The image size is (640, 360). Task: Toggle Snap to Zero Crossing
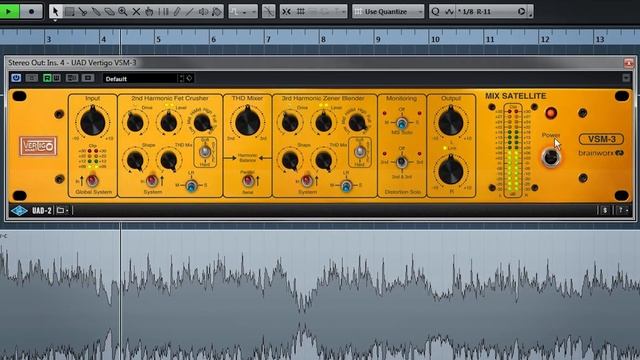coord(268,12)
